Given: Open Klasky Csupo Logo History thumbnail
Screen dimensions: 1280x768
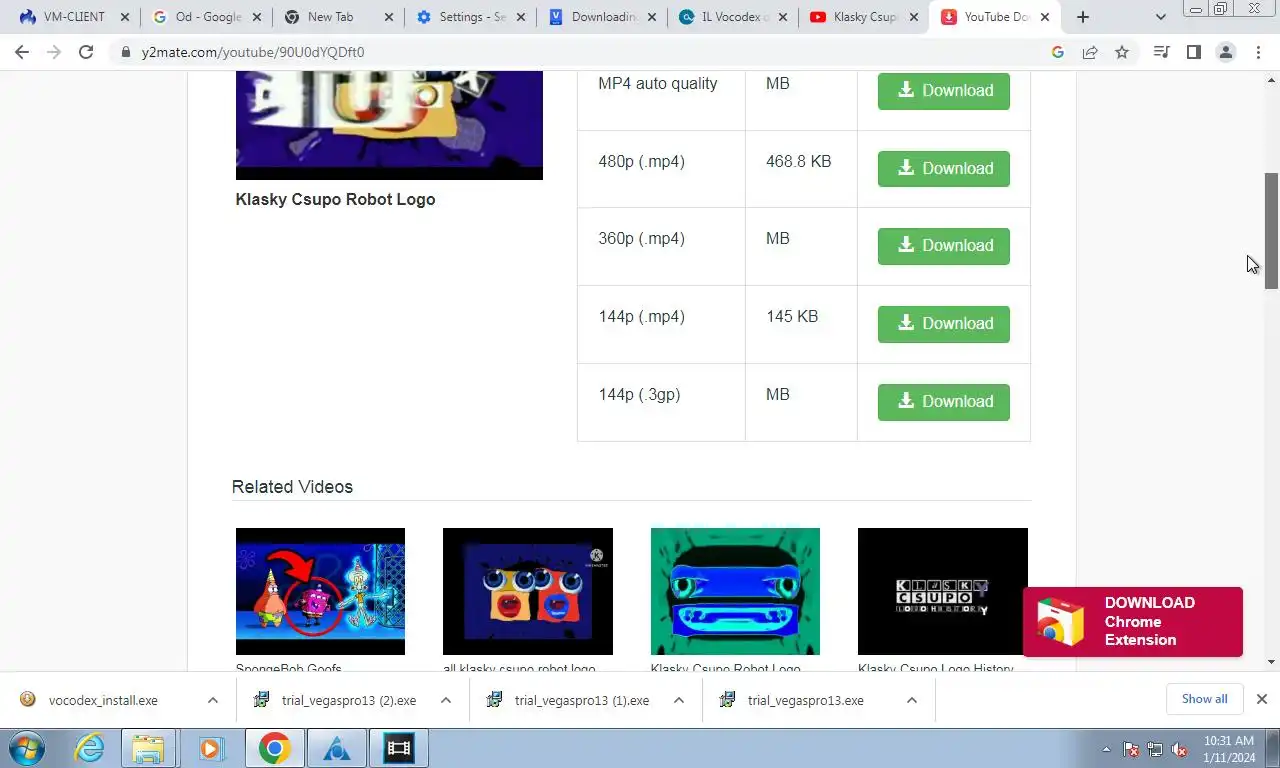Looking at the screenshot, I should [943, 591].
